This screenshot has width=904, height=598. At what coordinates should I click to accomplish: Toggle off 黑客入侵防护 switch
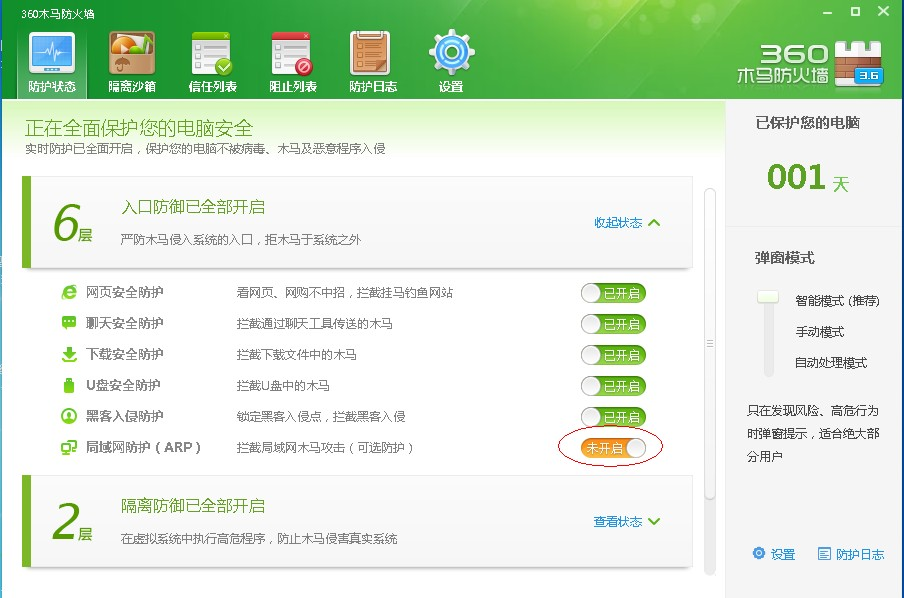(613, 416)
